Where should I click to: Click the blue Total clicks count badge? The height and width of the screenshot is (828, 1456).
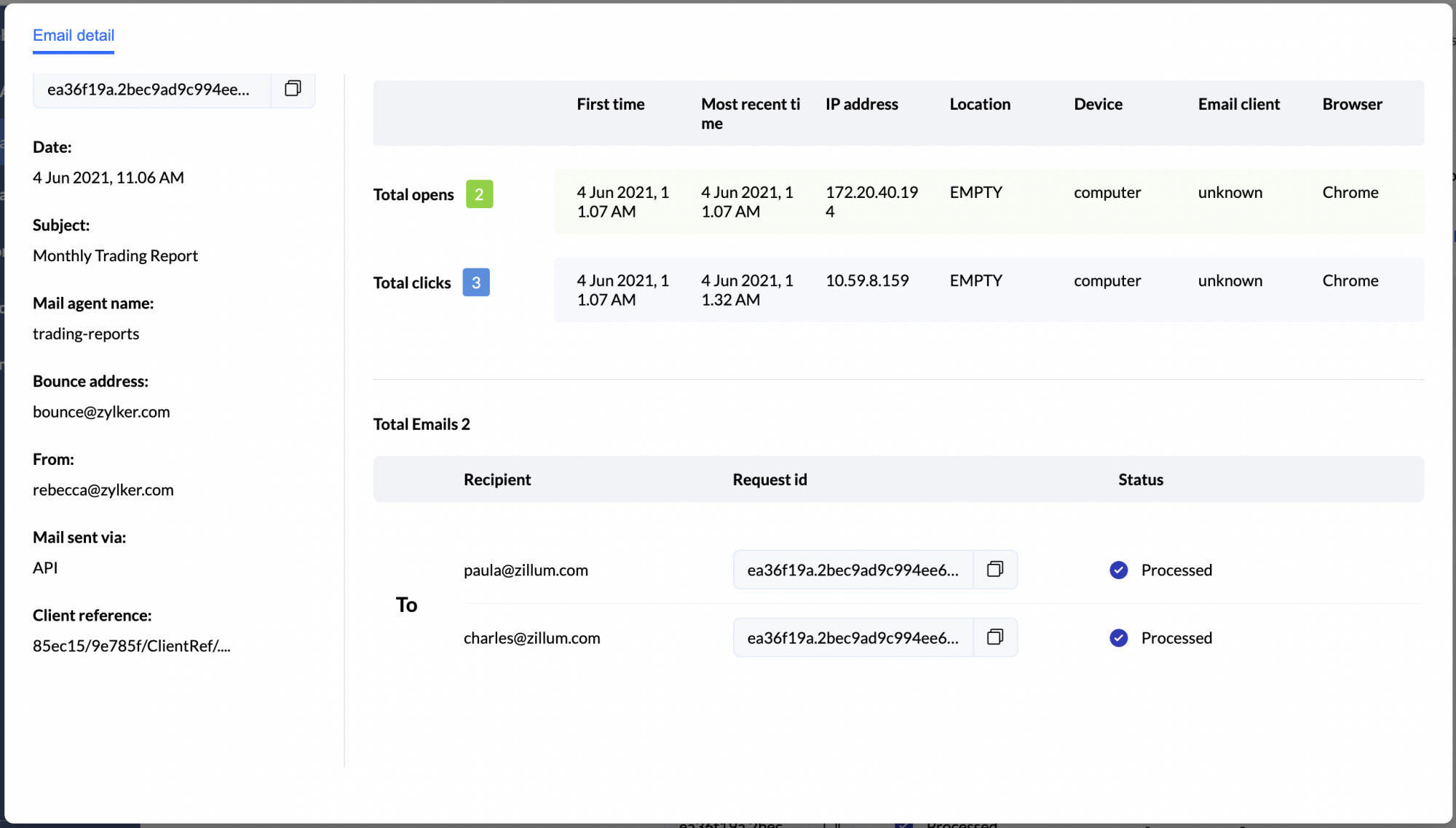click(x=475, y=282)
